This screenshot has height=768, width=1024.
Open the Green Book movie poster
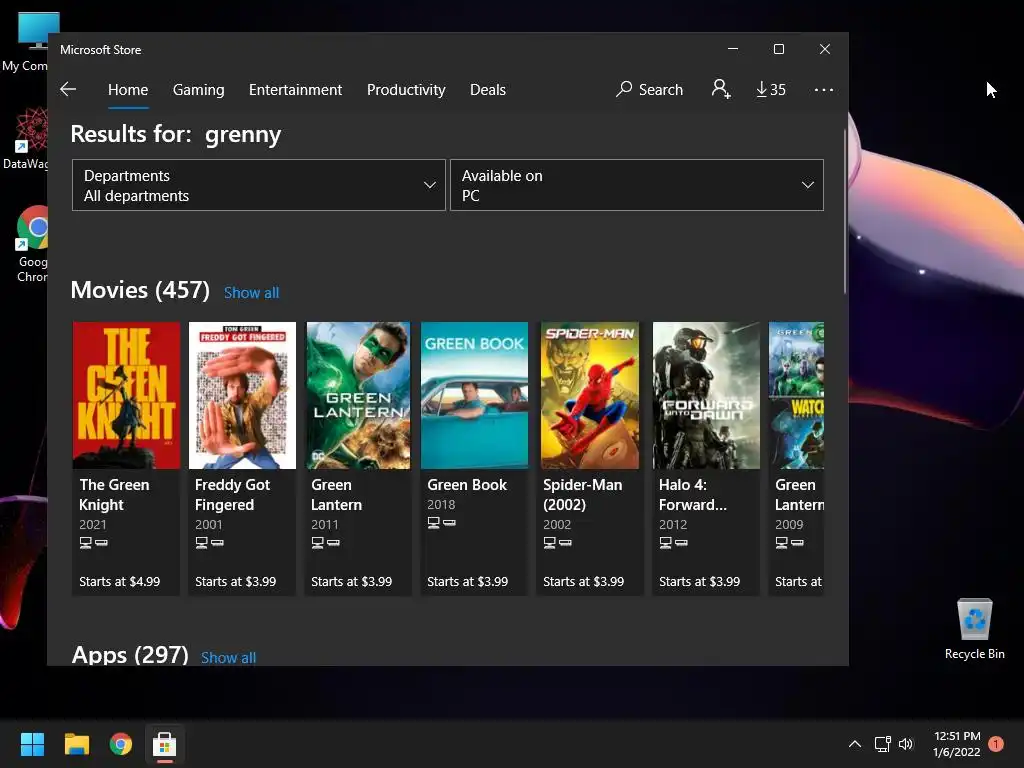[x=474, y=395]
